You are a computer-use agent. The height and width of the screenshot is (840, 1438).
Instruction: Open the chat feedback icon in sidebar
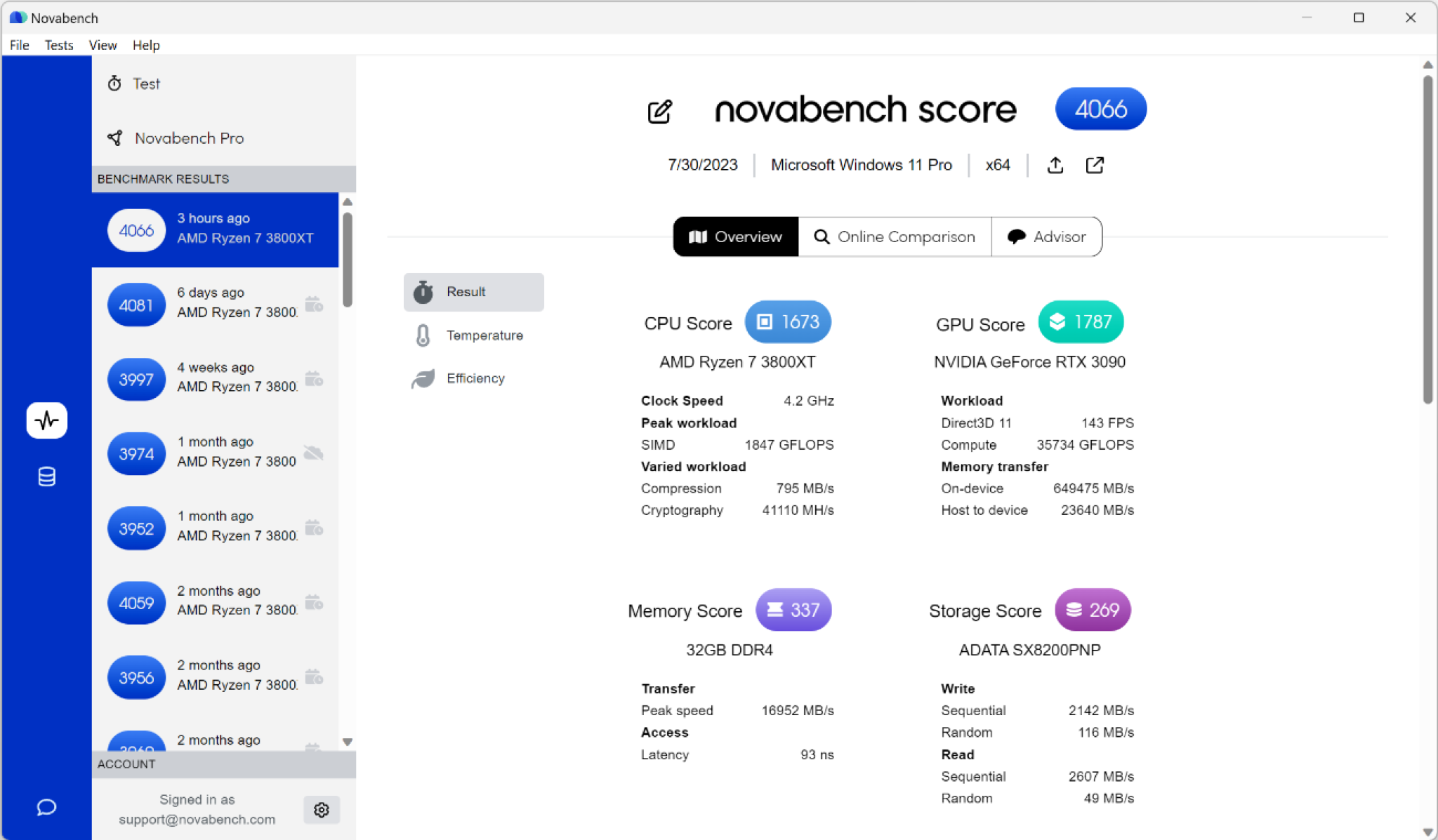coord(46,807)
